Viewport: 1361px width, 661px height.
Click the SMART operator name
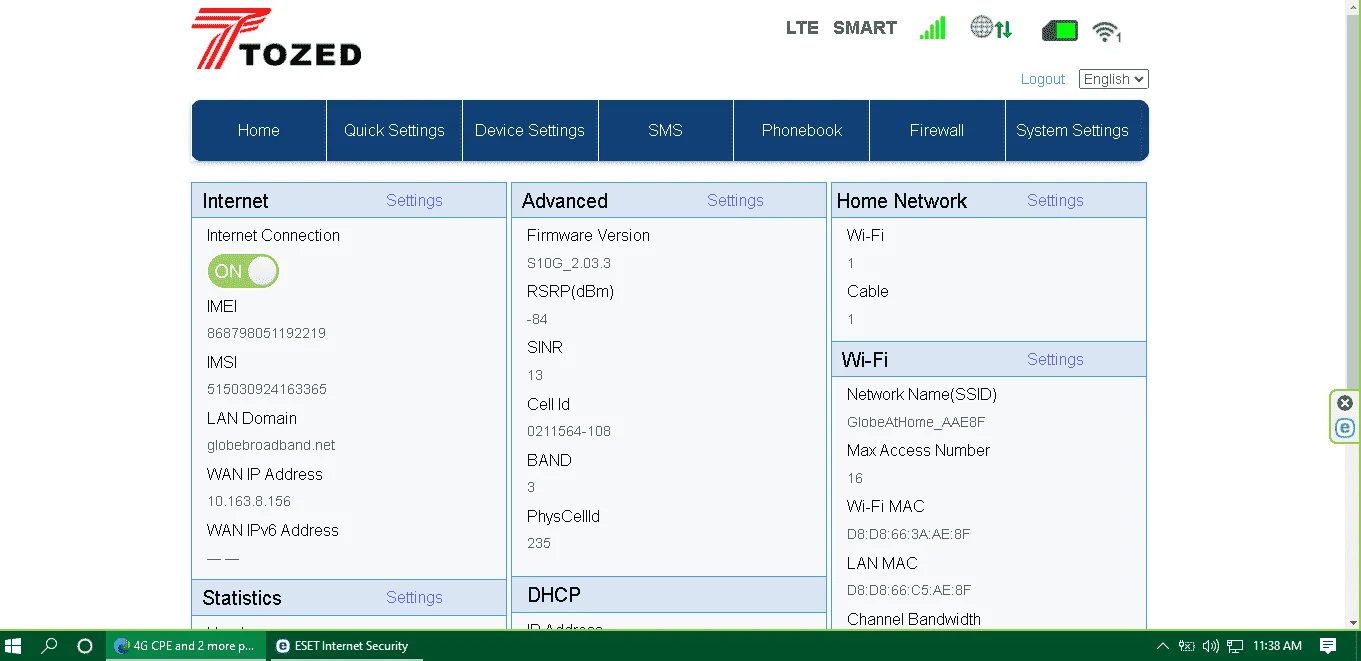(x=865, y=28)
